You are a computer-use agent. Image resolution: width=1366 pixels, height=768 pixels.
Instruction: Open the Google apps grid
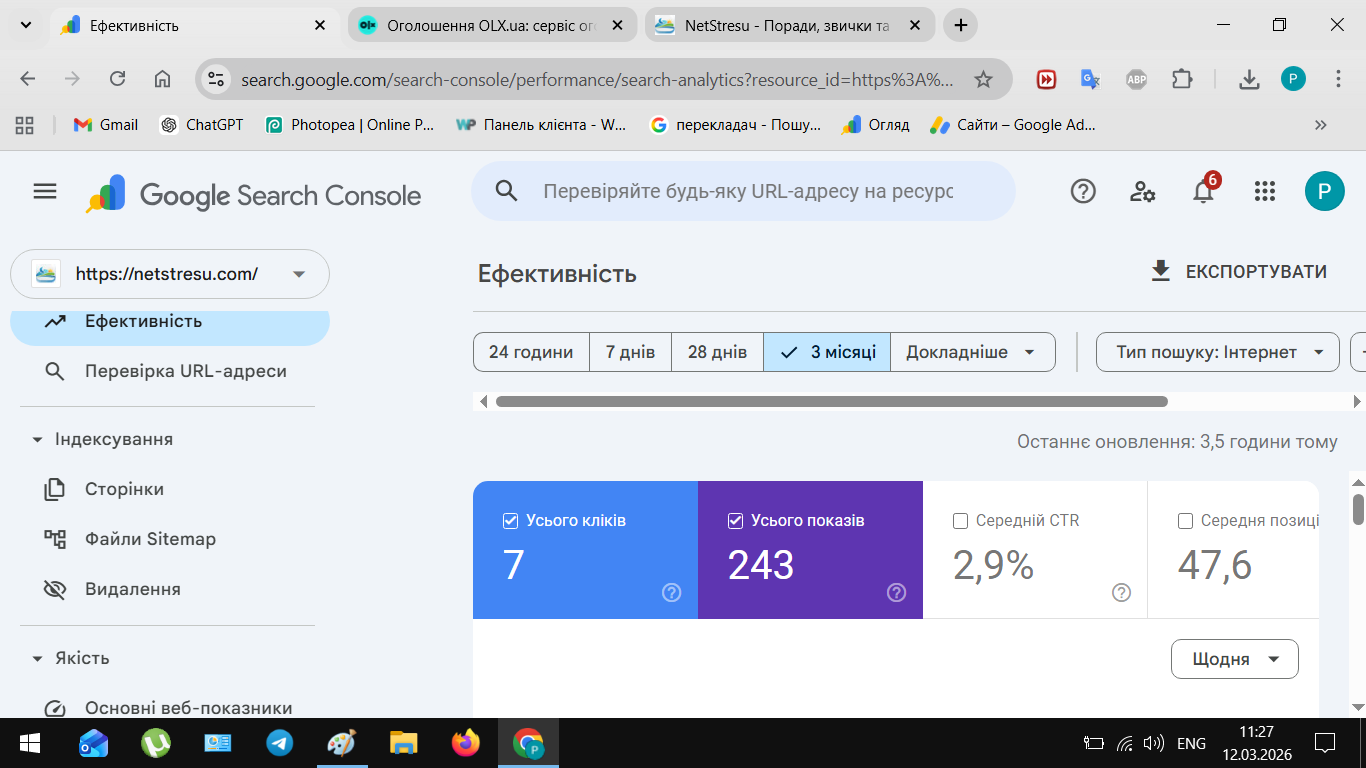pos(1264,191)
